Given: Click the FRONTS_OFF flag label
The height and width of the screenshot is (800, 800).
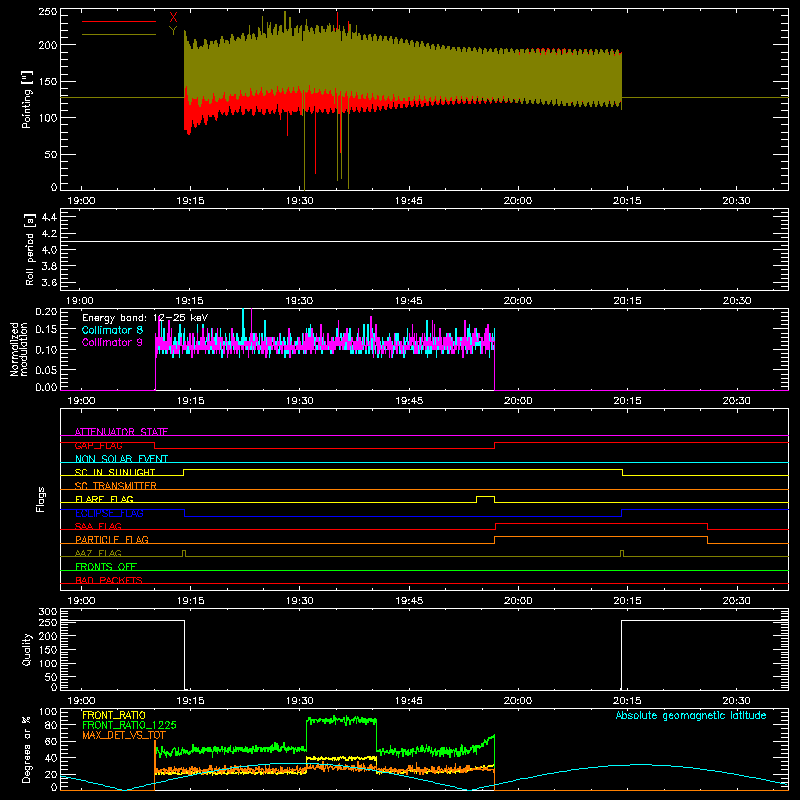Looking at the screenshot, I should [x=106, y=566].
